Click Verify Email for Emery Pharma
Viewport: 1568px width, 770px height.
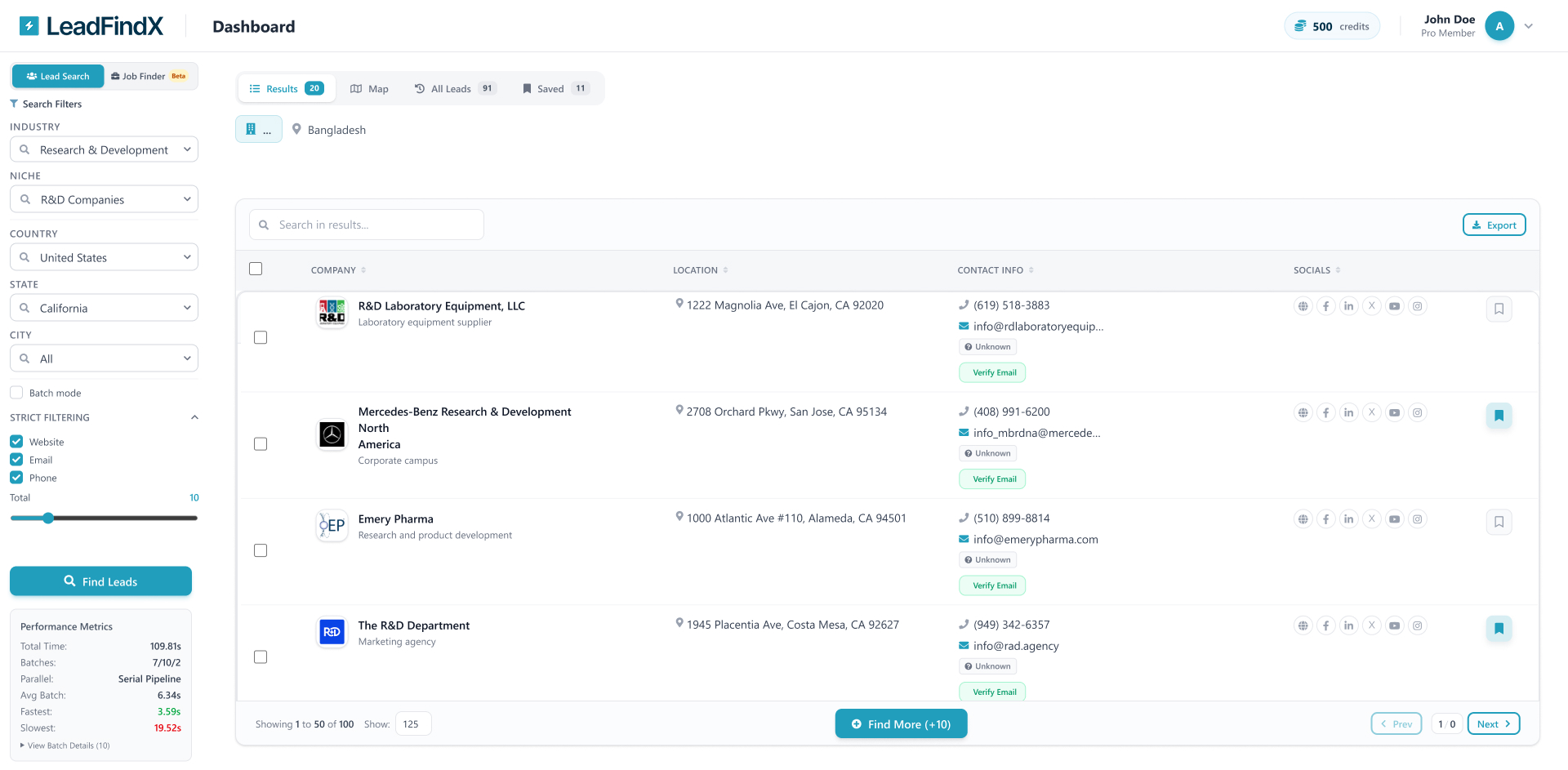click(x=992, y=585)
